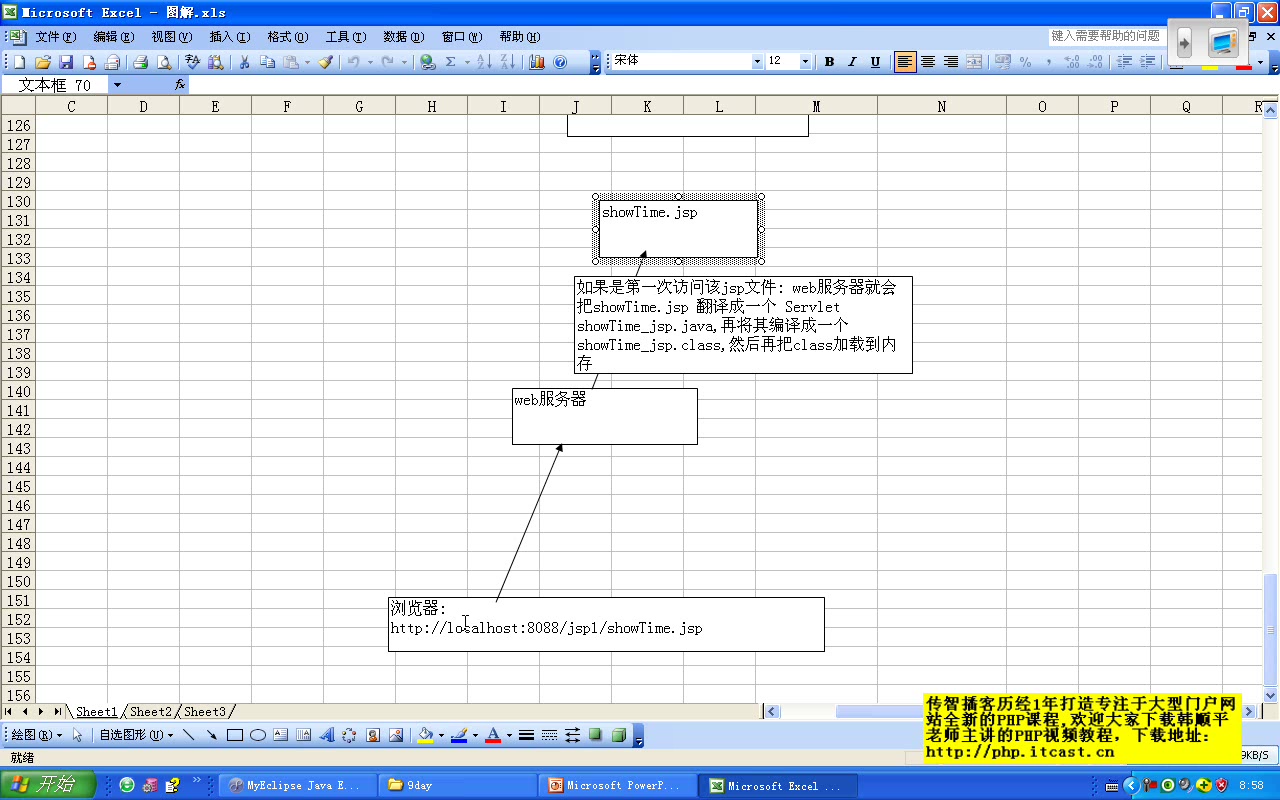1280x800 pixels.
Task: Click the Copy icon in toolbar
Action: click(267, 62)
